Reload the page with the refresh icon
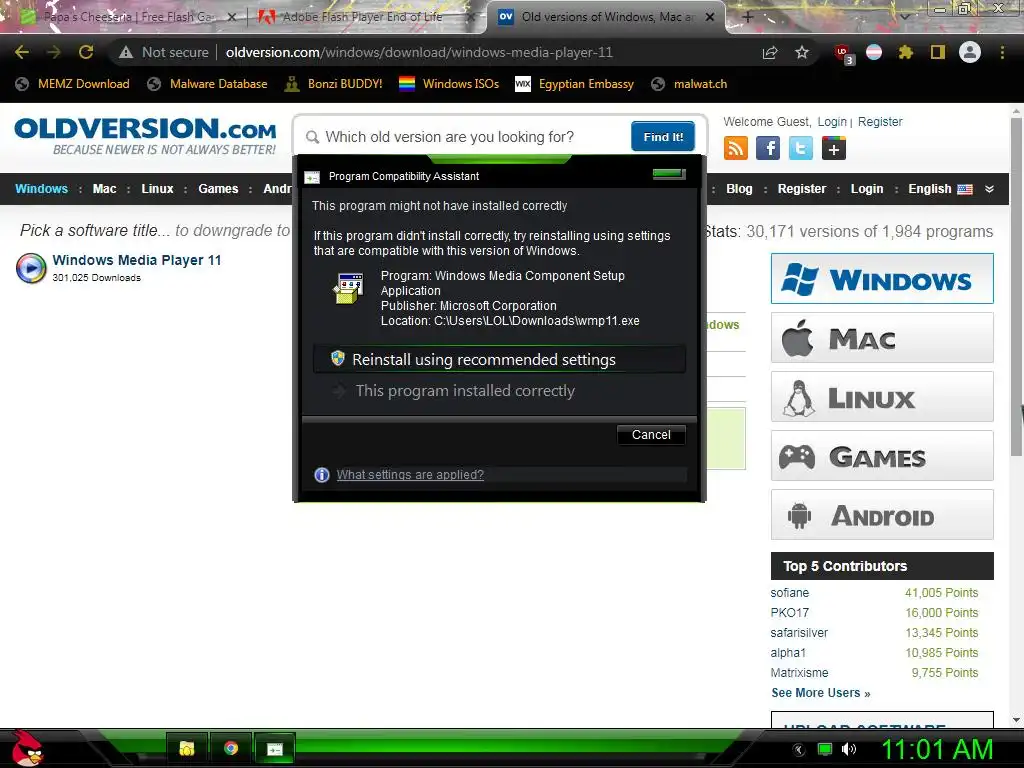1024x768 pixels. pyautogui.click(x=86, y=52)
